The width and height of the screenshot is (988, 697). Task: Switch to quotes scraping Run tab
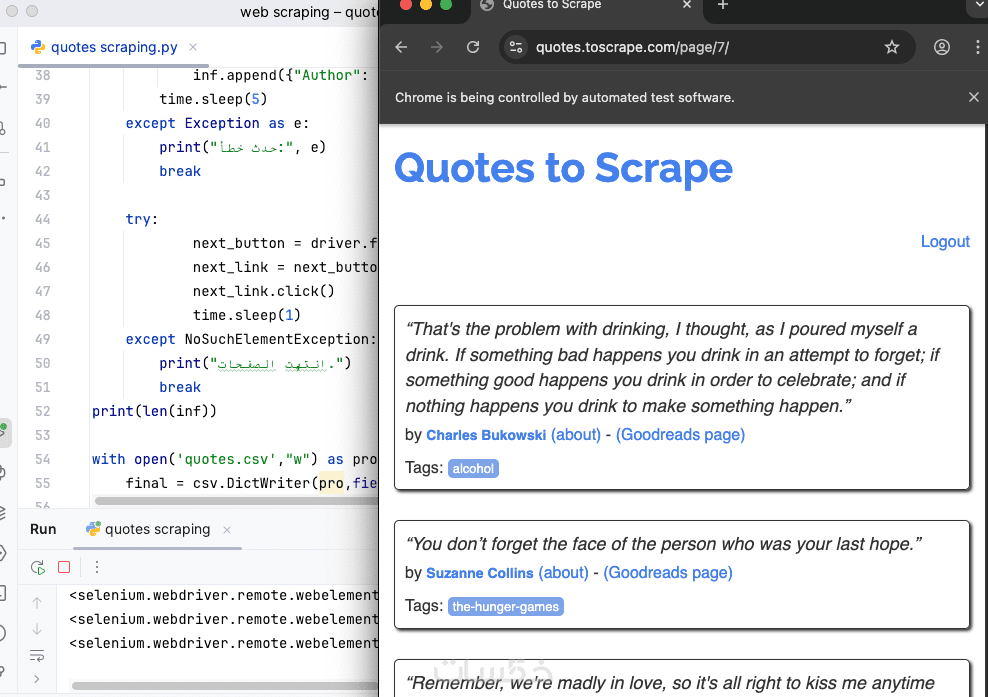click(157, 529)
